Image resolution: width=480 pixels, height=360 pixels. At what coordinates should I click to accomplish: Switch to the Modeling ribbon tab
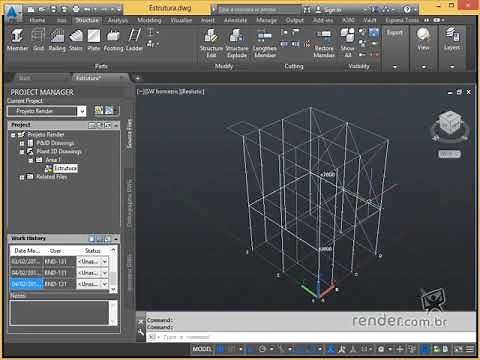(x=149, y=20)
